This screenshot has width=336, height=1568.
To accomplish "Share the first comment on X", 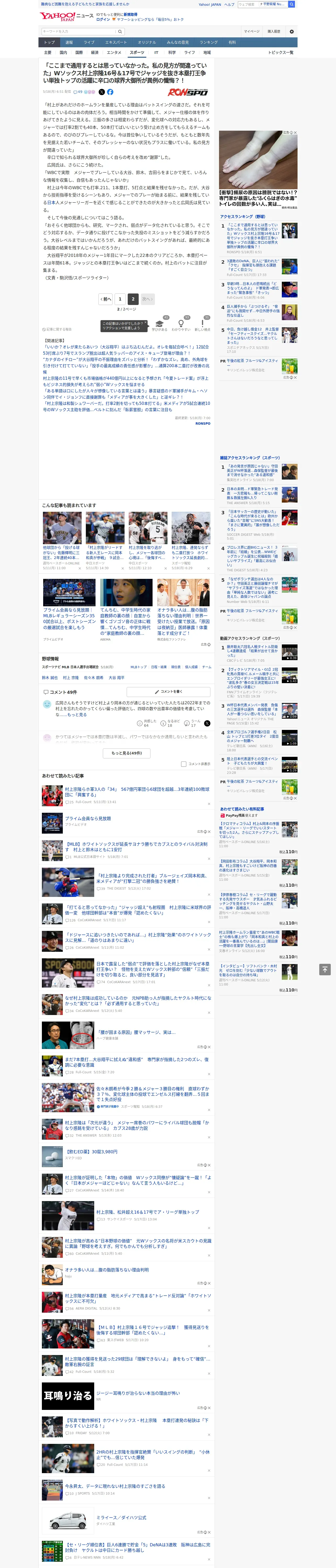I will click(207, 723).
